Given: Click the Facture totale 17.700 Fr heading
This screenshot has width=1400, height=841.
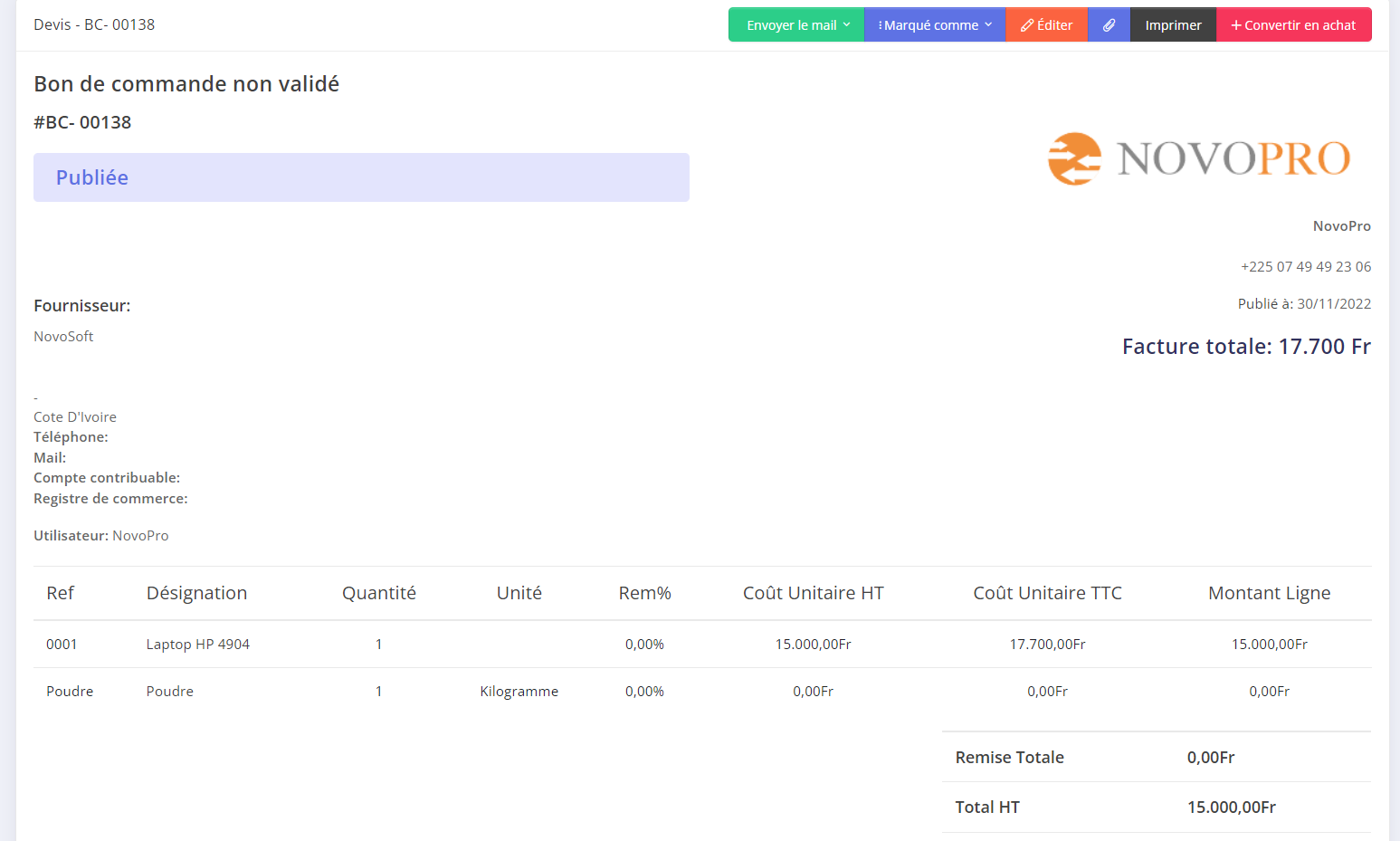Looking at the screenshot, I should point(1245,347).
